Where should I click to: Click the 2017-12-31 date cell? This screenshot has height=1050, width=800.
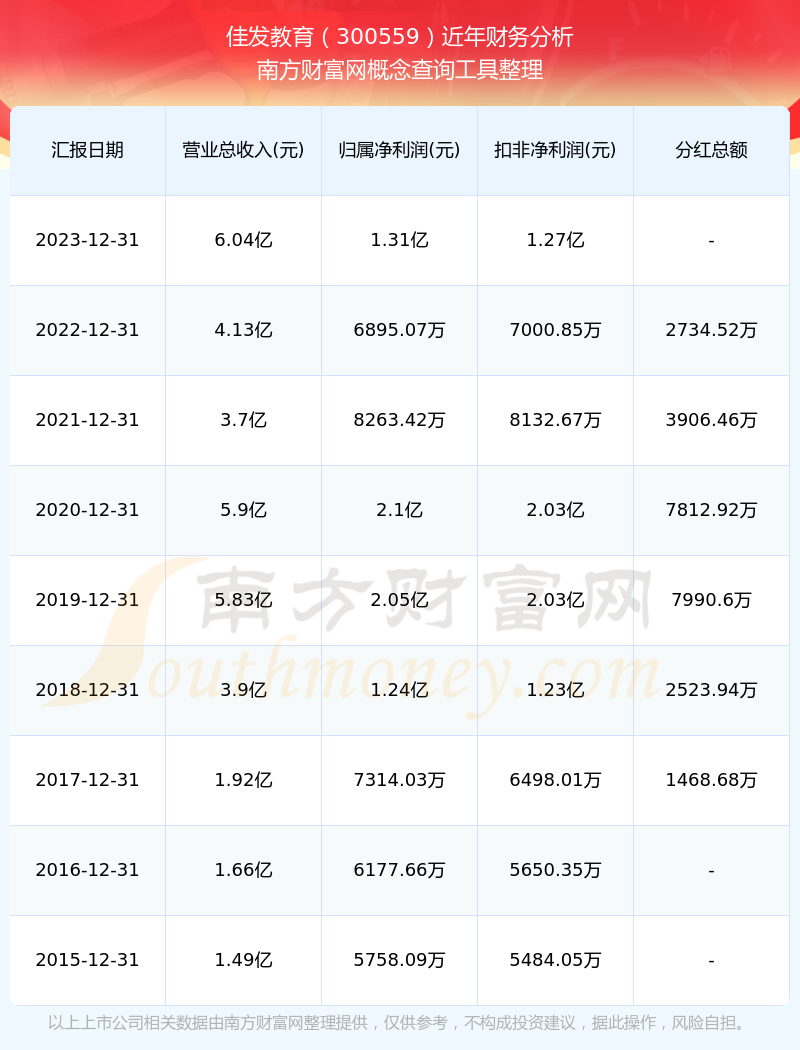pos(88,779)
